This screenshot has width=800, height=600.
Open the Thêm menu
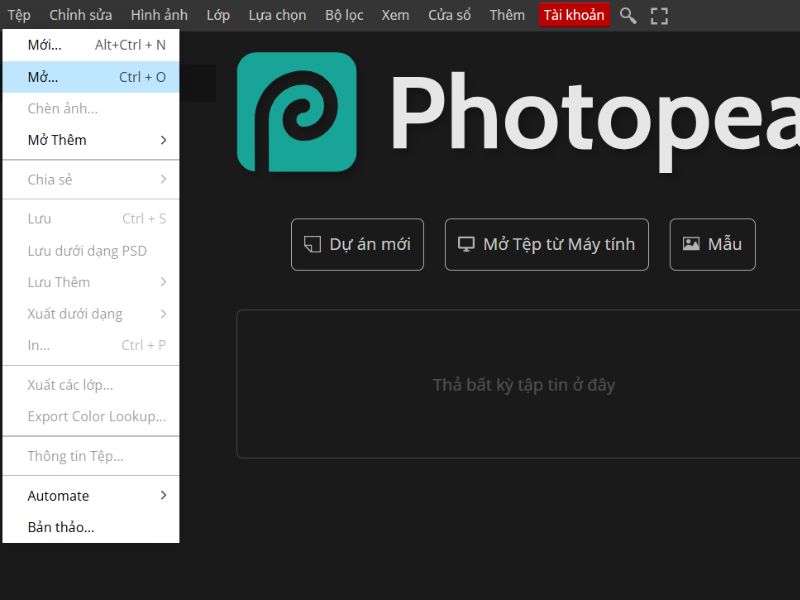[507, 15]
